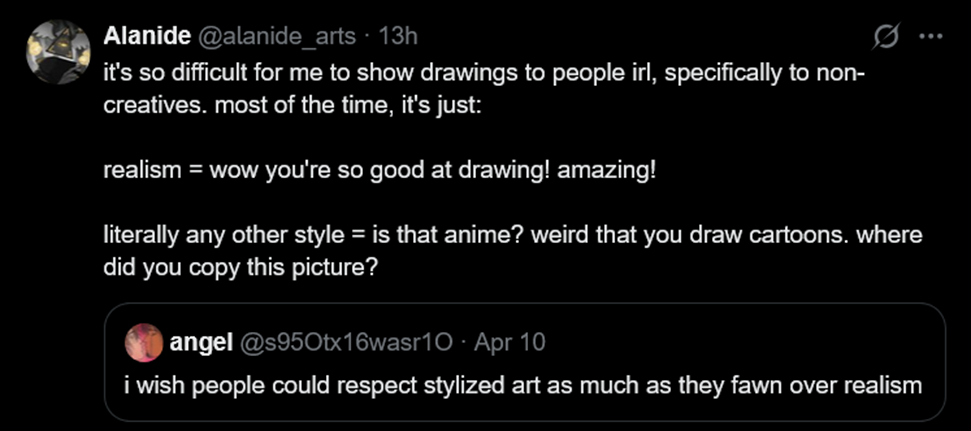The height and width of the screenshot is (431, 971).
Task: Click the @alanide_arts handle
Action: [x=277, y=37]
